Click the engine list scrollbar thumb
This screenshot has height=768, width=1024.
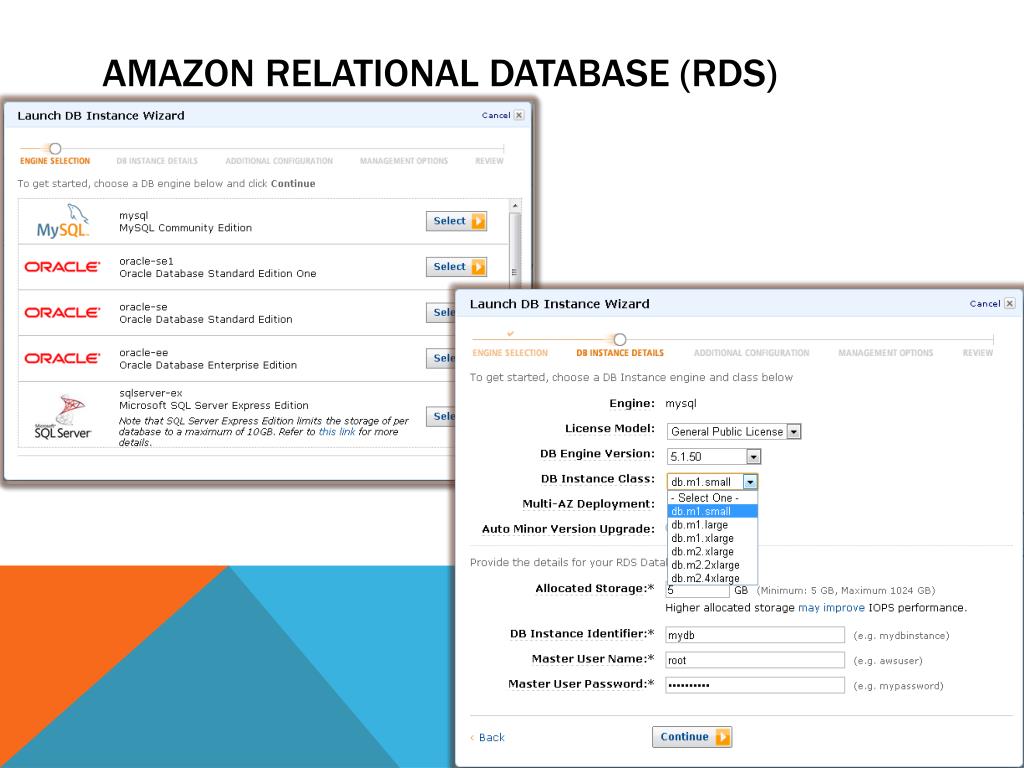coord(515,248)
